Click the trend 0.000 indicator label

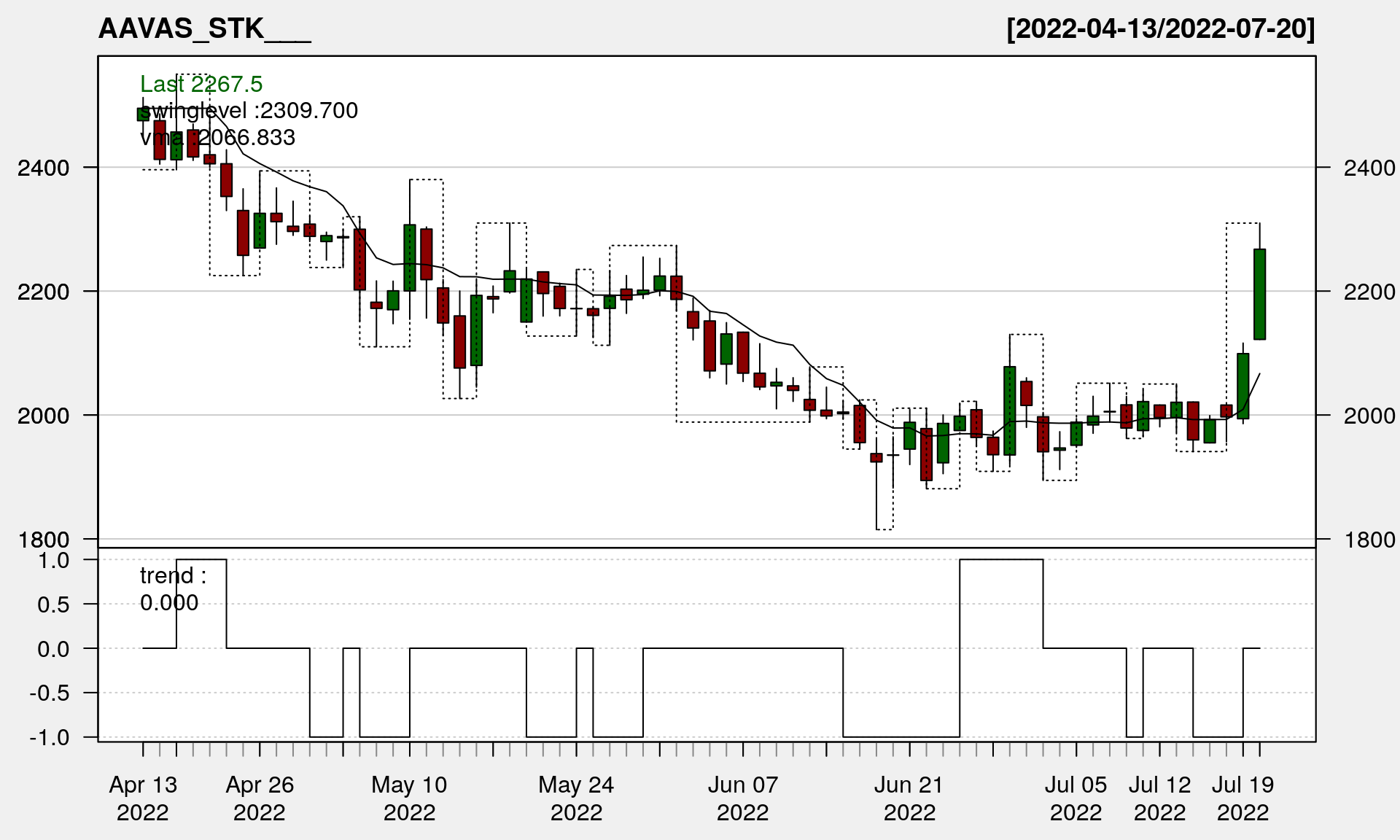173,589
